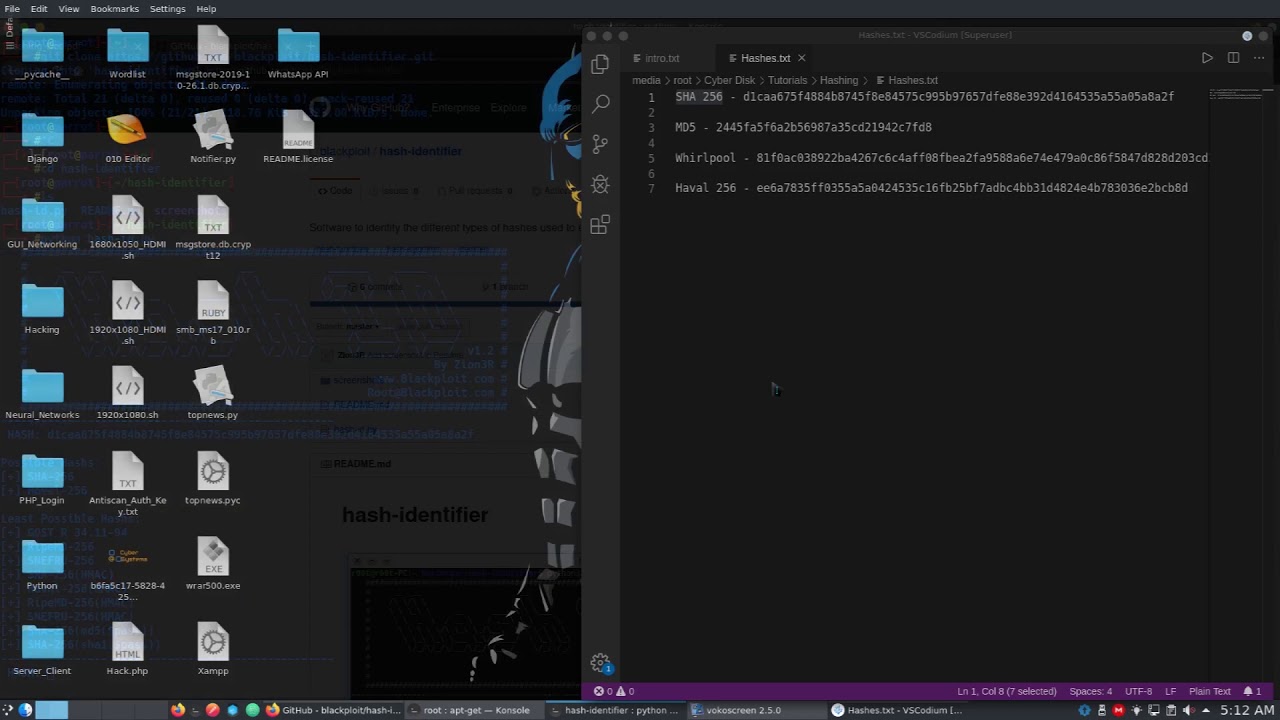Select the Neural_Networks folder icon

coord(42,395)
